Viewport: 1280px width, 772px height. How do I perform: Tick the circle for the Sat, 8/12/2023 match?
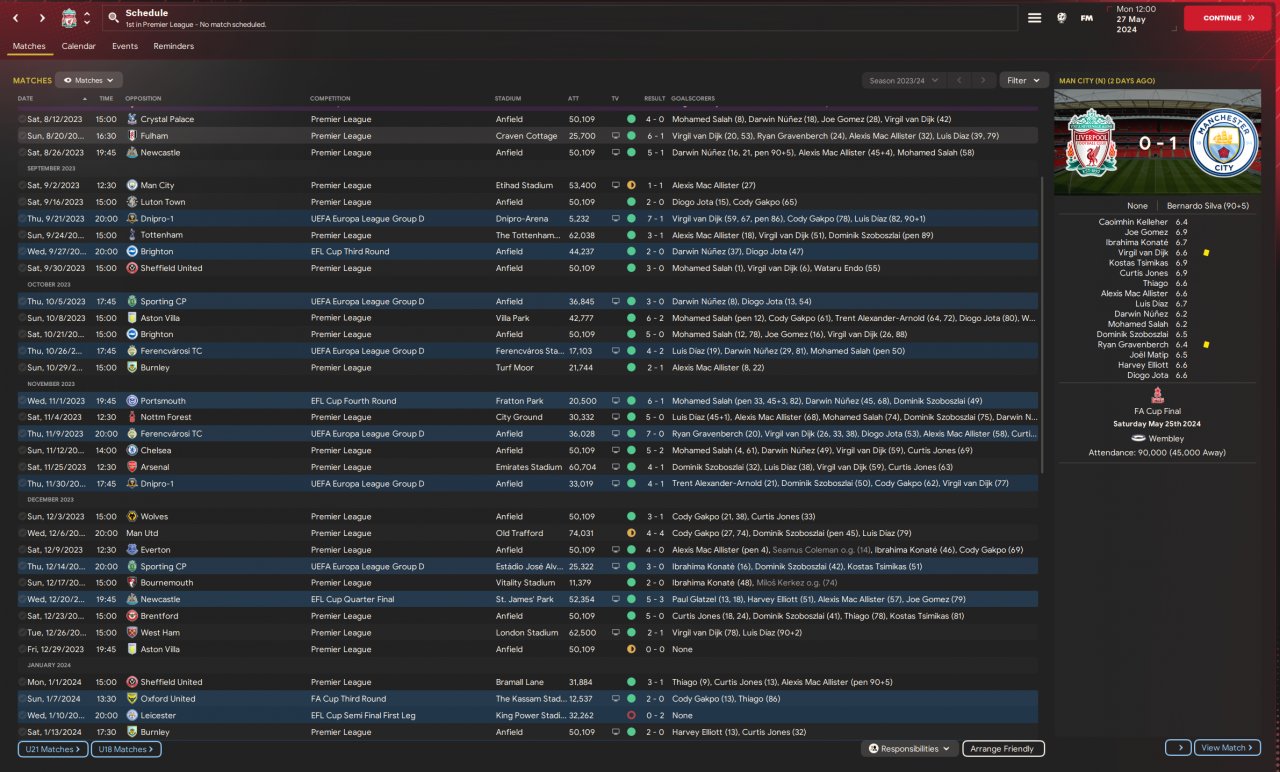[22, 119]
